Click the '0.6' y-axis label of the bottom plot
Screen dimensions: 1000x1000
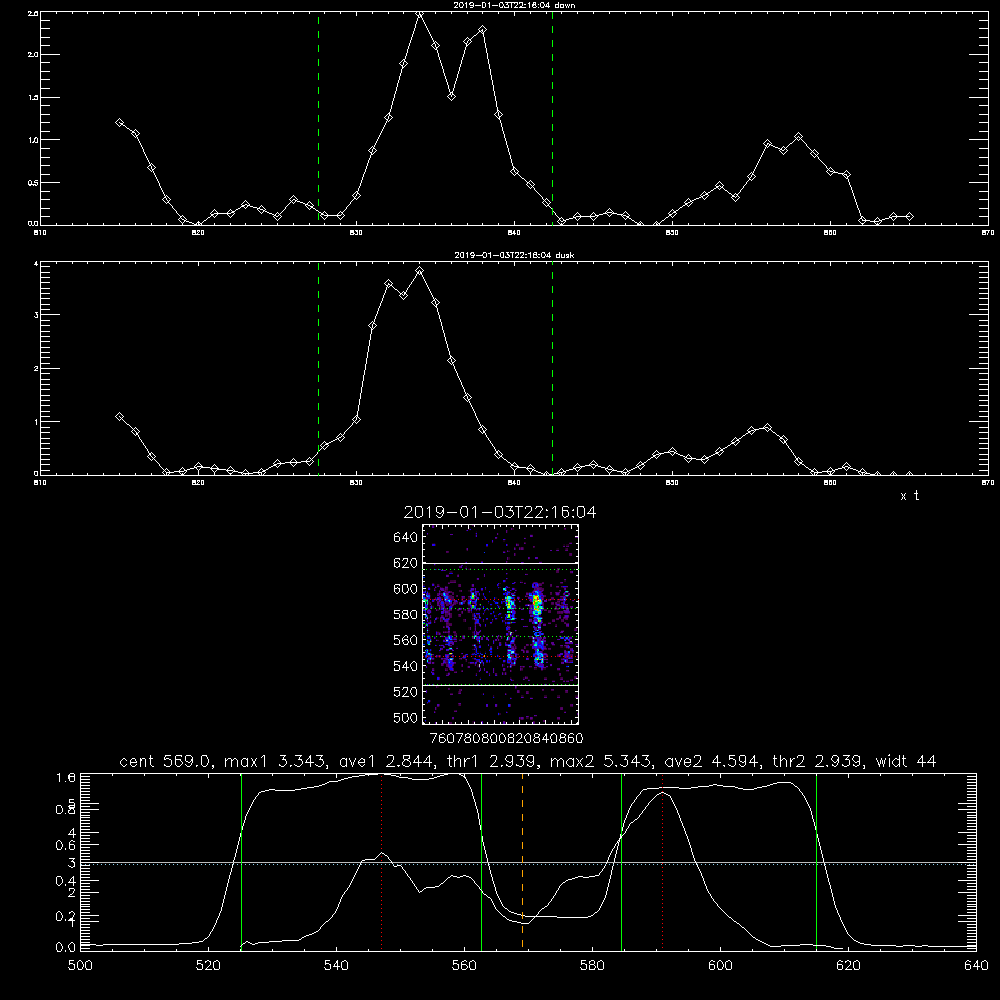[x=66, y=845]
